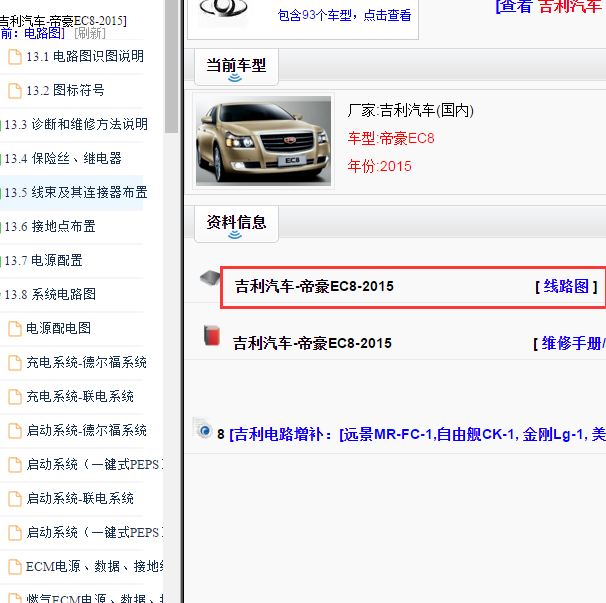The width and height of the screenshot is (606, 603).
Task: Click document icon beside 充电系统-德尔福系统
Action: click(x=15, y=363)
